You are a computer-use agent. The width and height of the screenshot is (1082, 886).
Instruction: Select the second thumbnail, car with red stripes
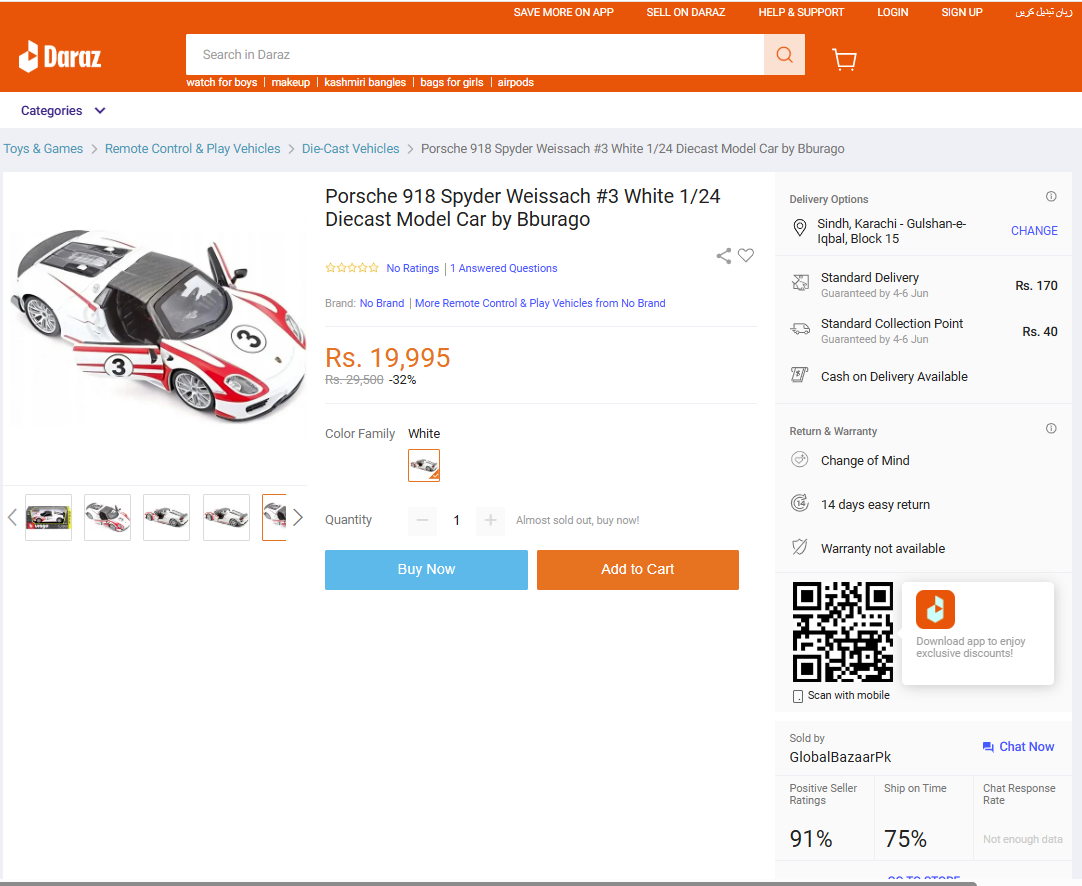(107, 517)
